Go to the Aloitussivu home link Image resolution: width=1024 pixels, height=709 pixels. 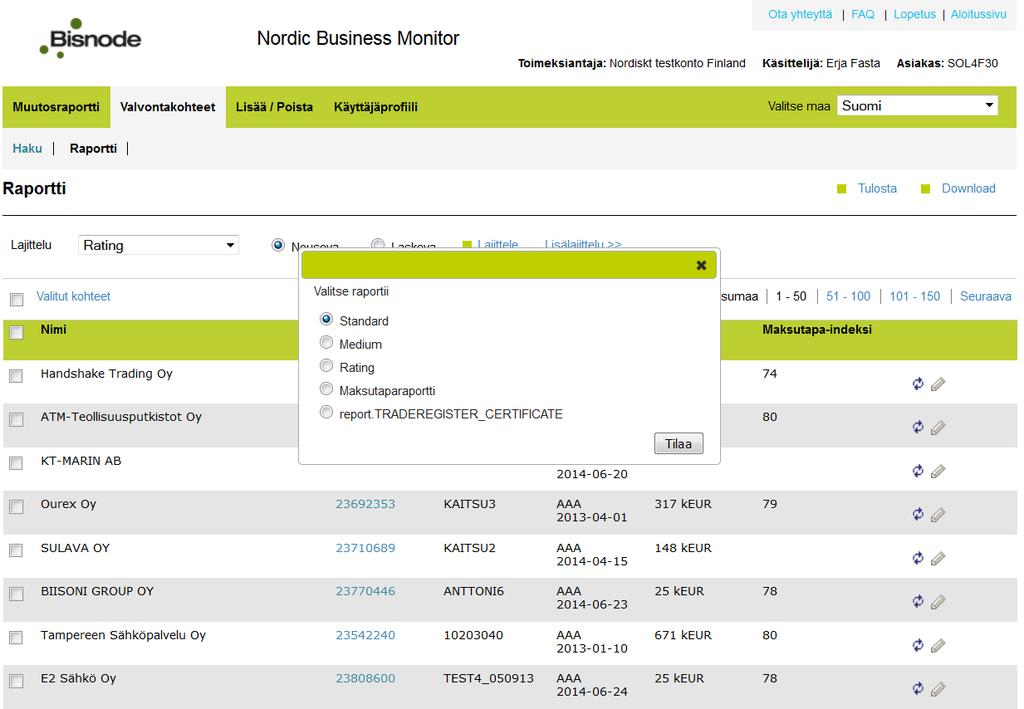click(x=978, y=14)
